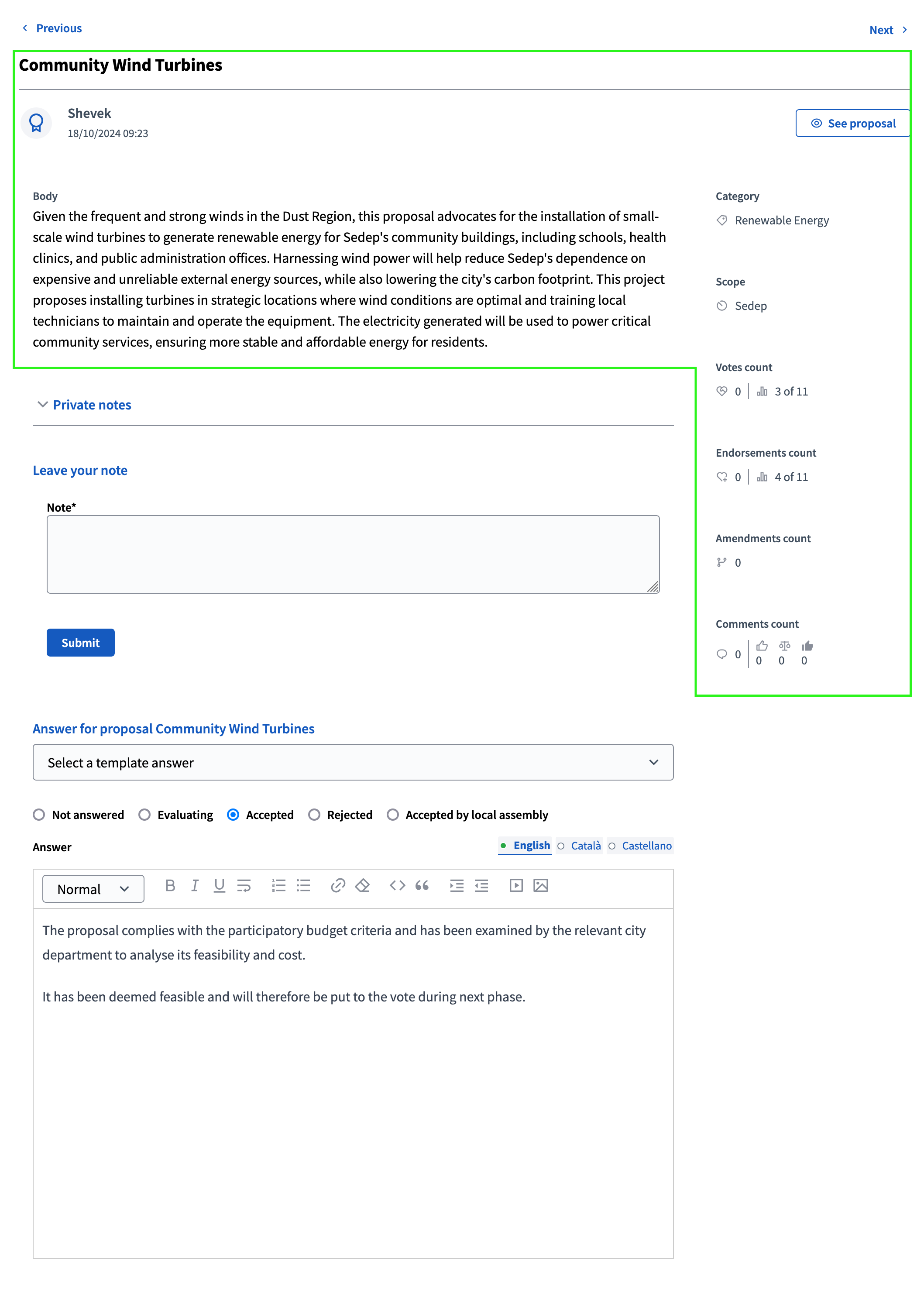Click the italic formatting icon
Screen dimensions: 924x1290
coord(195,886)
